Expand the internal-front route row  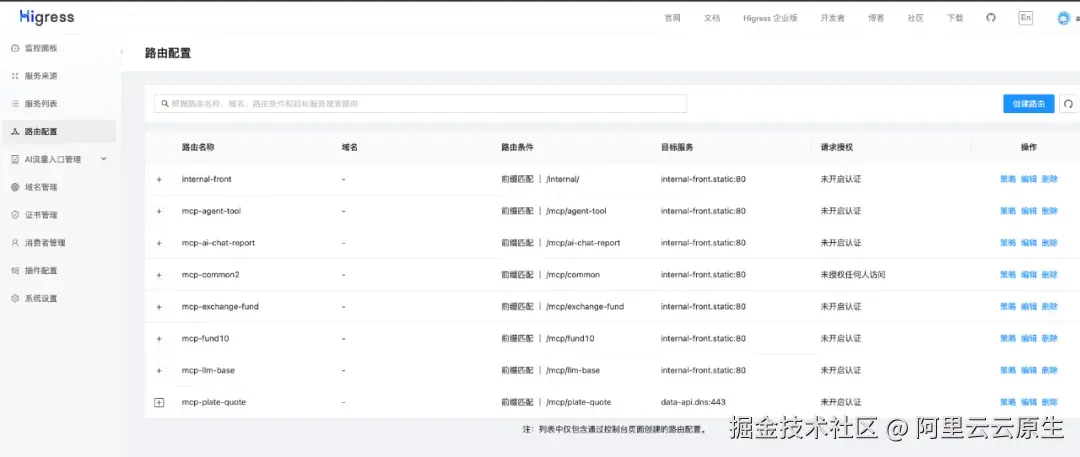tap(159, 179)
